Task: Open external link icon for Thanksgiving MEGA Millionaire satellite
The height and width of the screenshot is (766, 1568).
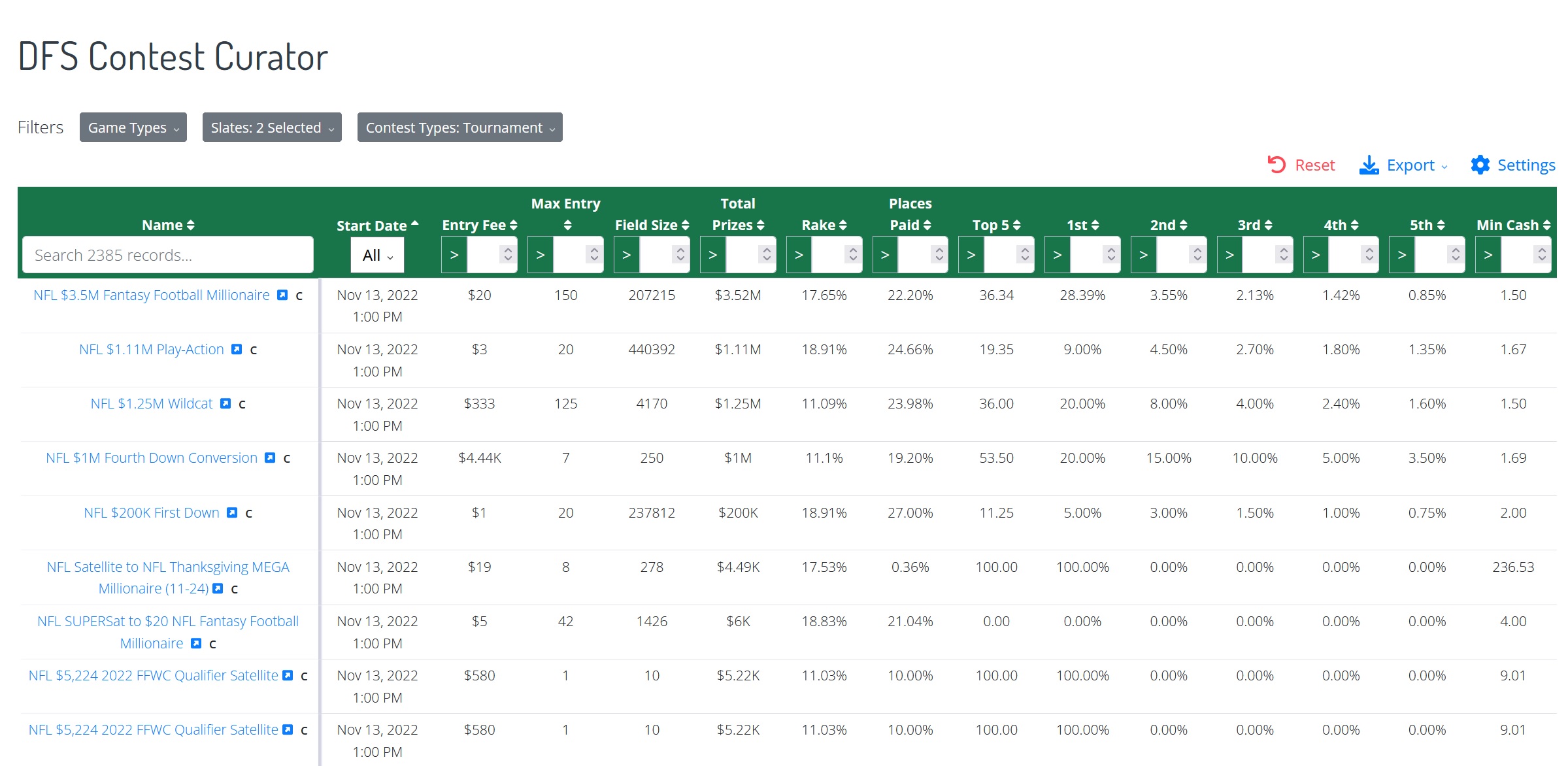Action: (x=218, y=589)
